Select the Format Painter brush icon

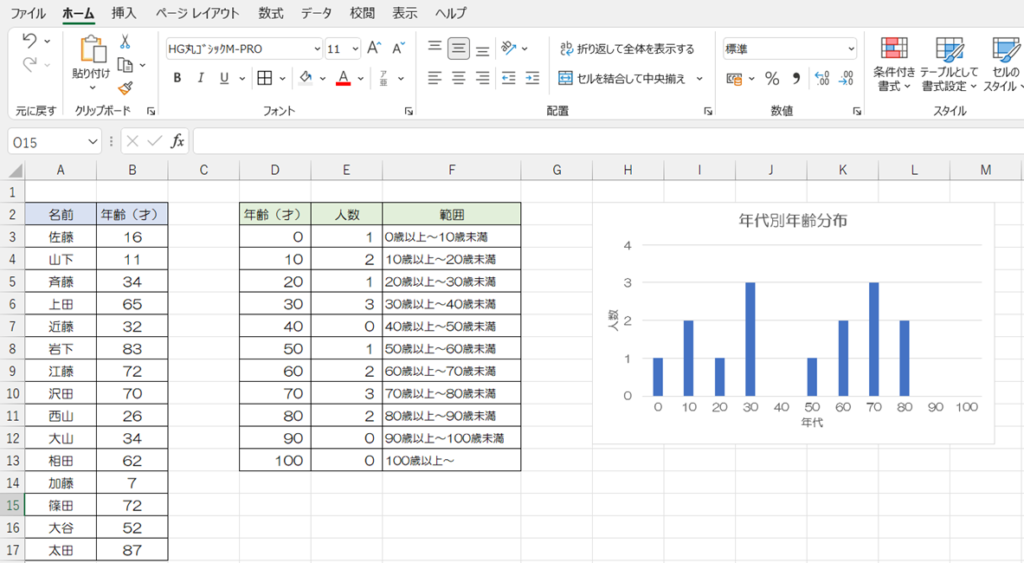[125, 88]
